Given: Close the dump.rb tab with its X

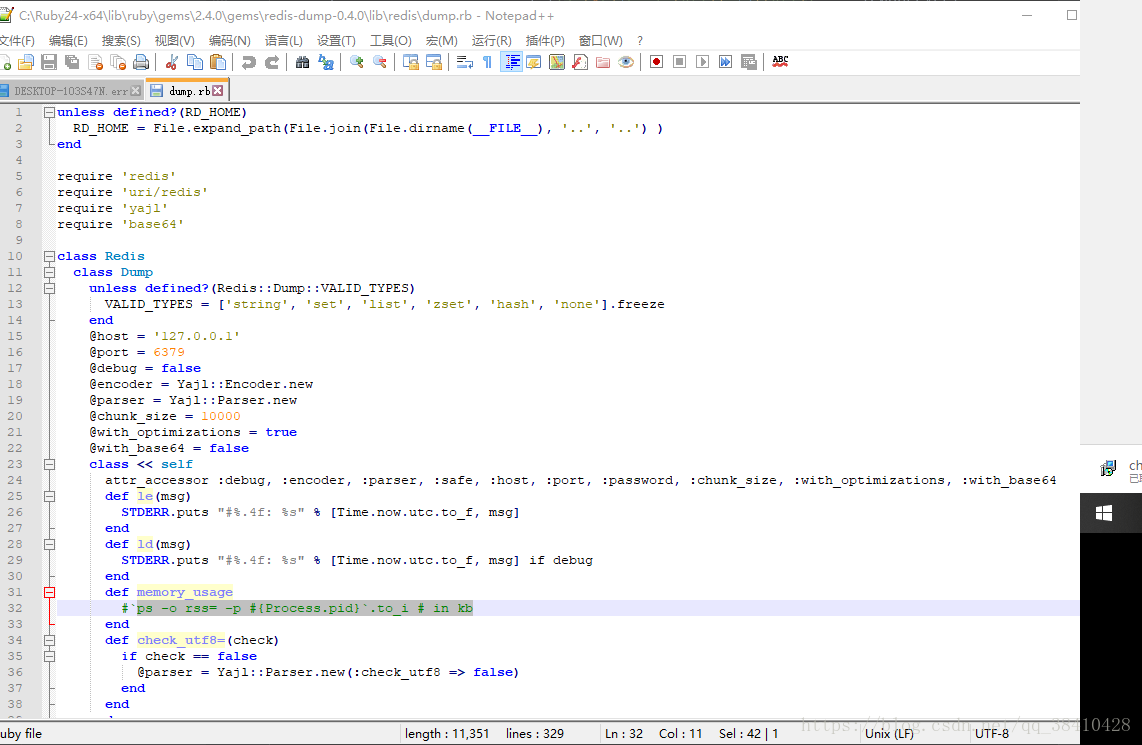Looking at the screenshot, I should coord(218,91).
